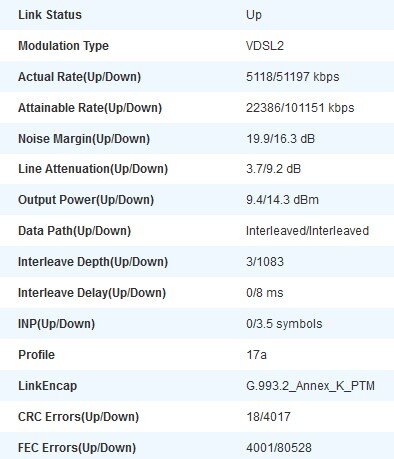
Task: Click the Actual Rate value 5118/51197 kbps
Action: pos(292,77)
